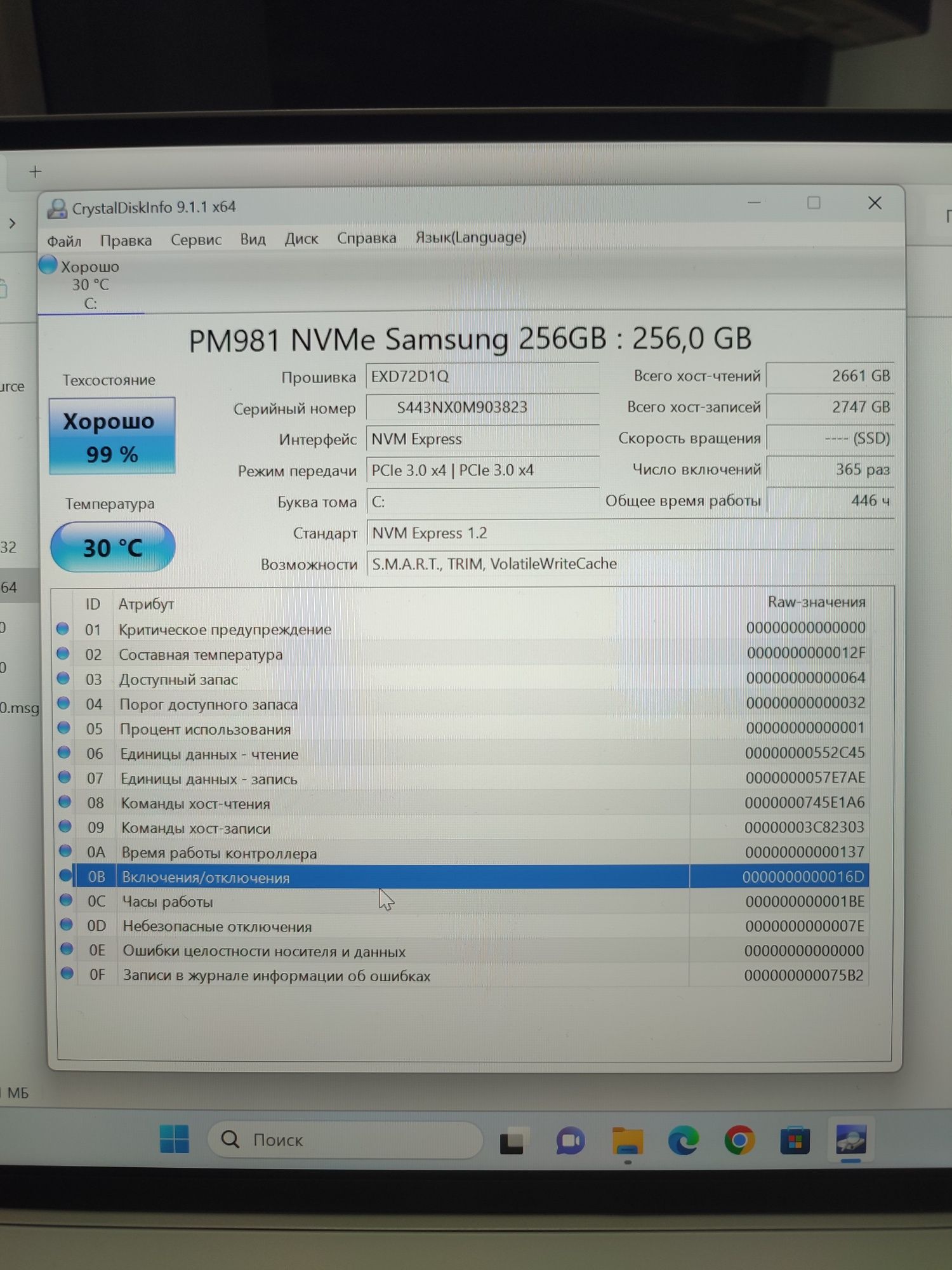The height and width of the screenshot is (1270, 952).
Task: Select the Включения/отключения highlighted row
Action: click(471, 877)
